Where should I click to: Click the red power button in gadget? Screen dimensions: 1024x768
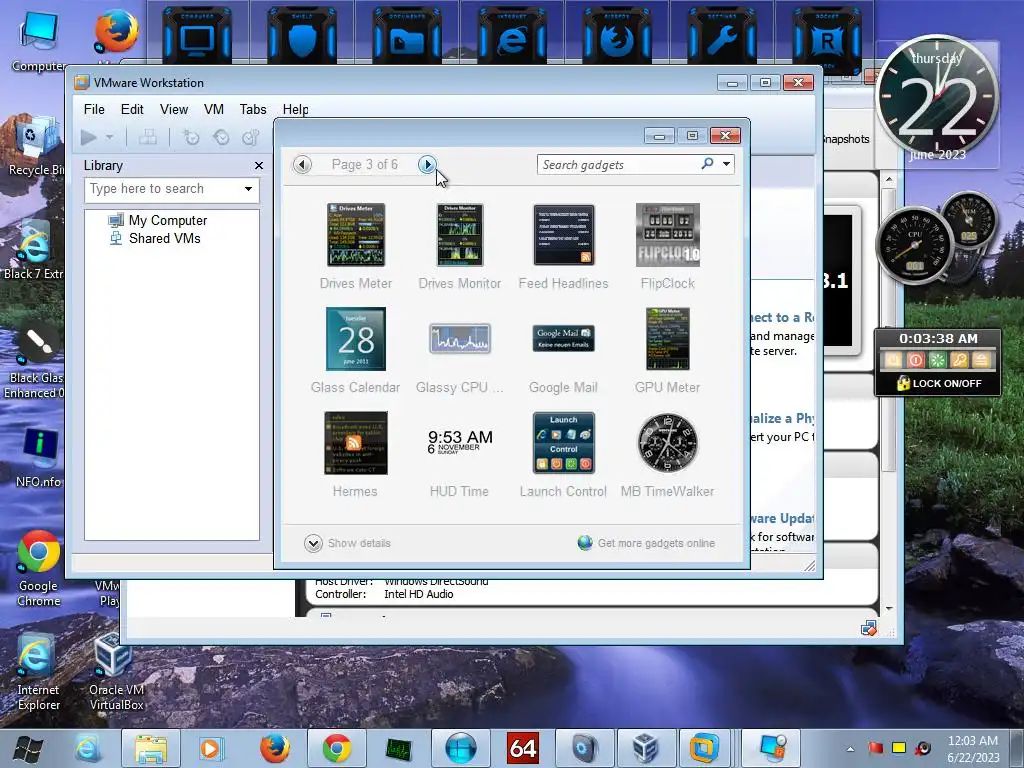(916, 360)
